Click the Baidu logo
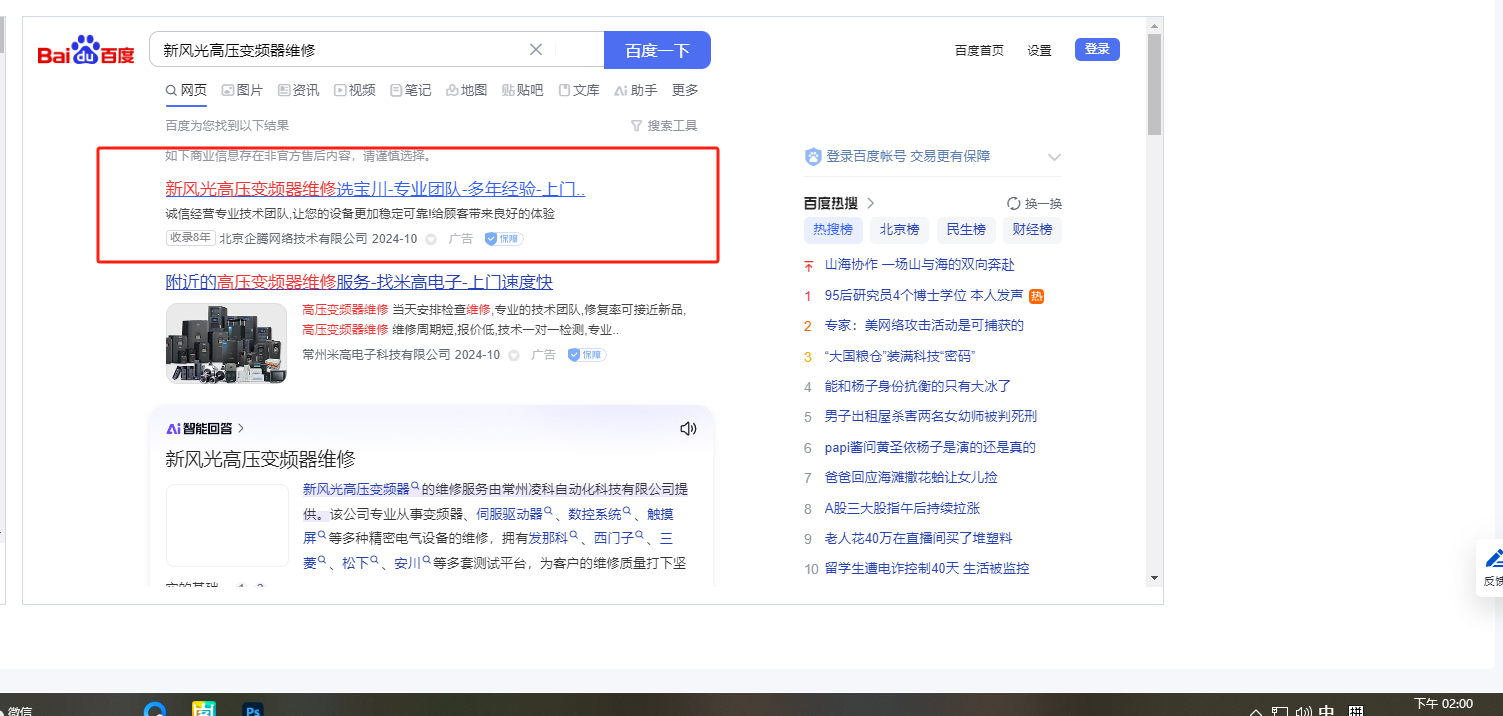 click(85, 51)
